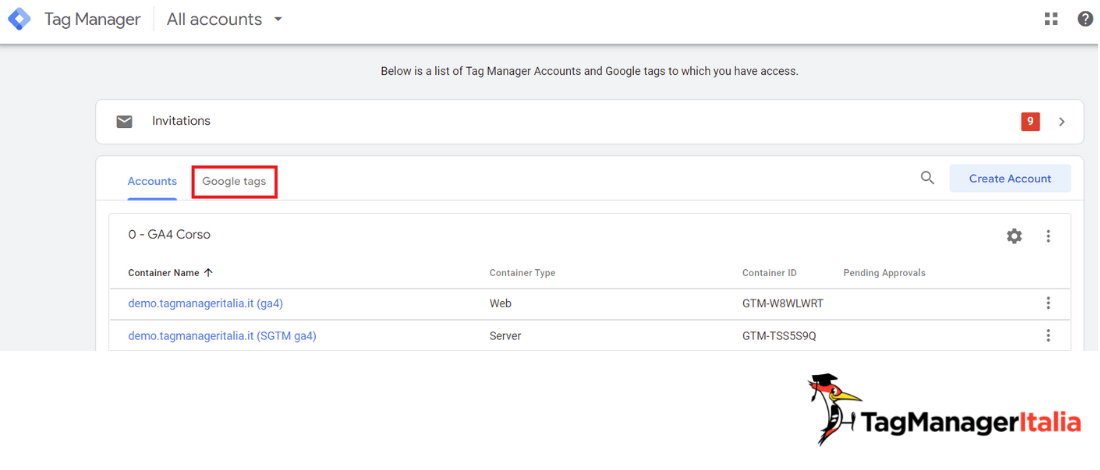Open demo.tagmanageritalia.it (ga4) container
Screen dimensions: 1100x470
coord(206,303)
